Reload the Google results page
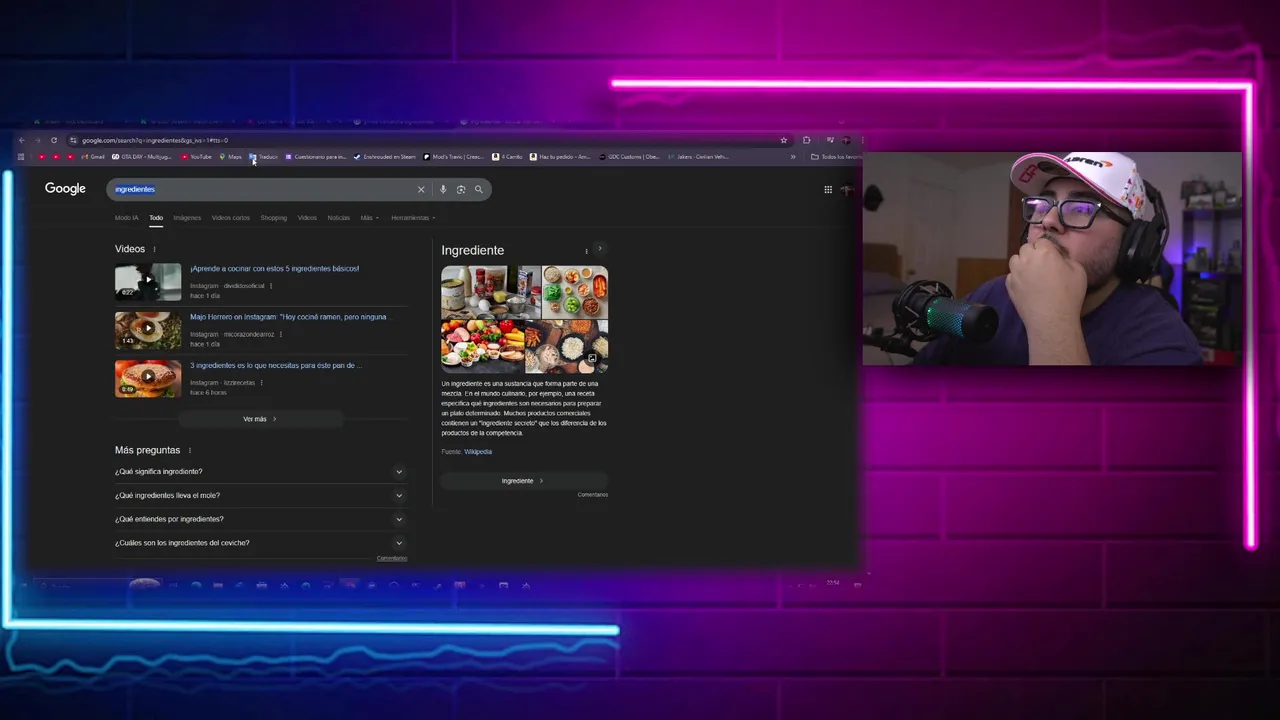The image size is (1280, 720). (x=54, y=140)
